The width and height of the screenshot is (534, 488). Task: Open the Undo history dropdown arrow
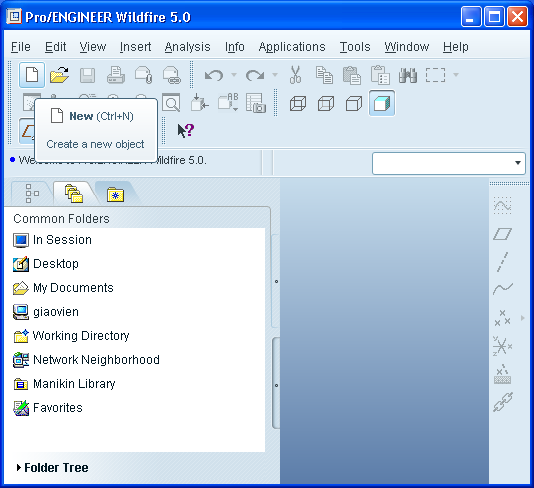point(234,75)
